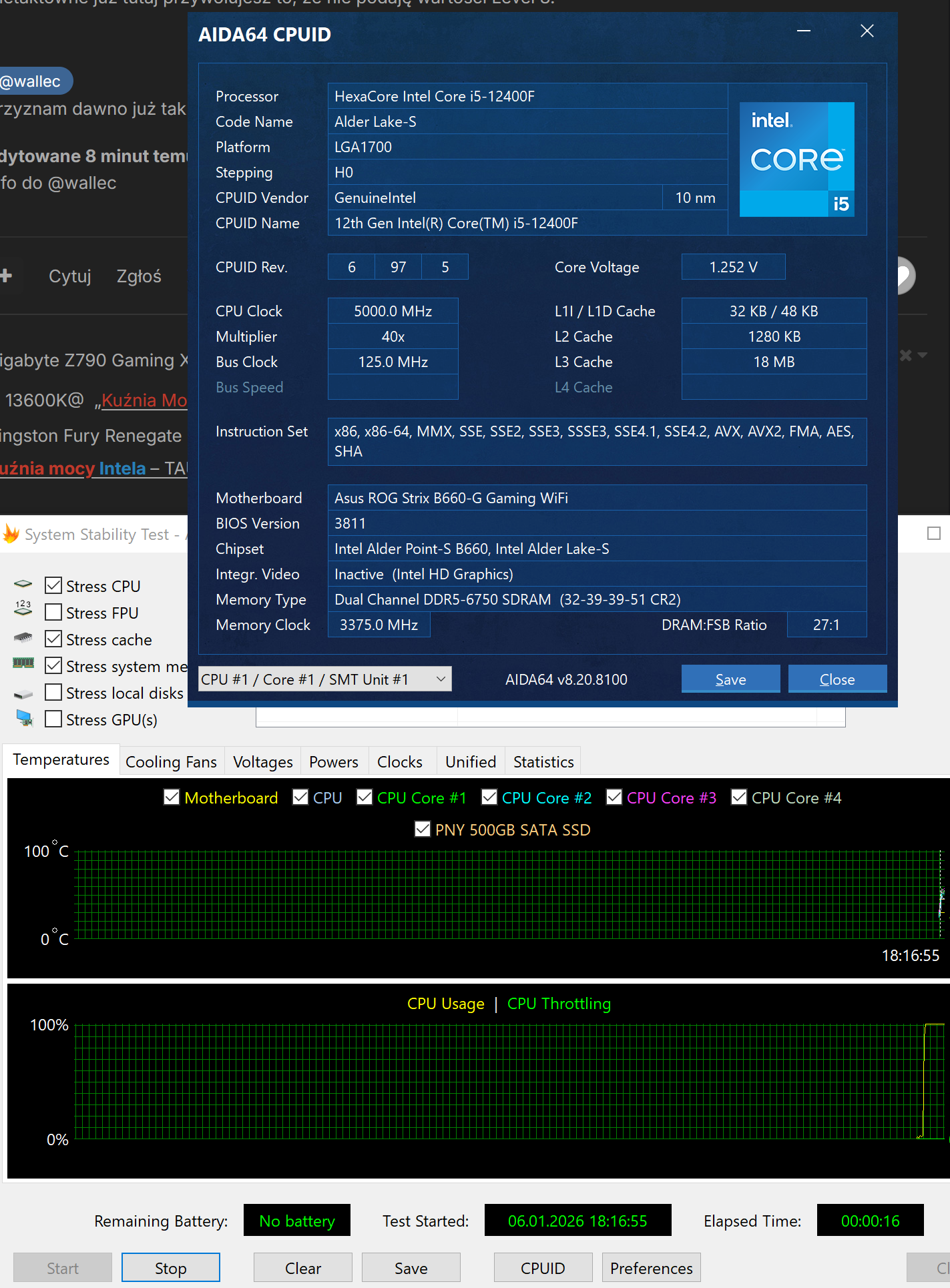Click the Stress system memory RAM icon
Image resolution: width=950 pixels, height=1288 pixels.
(x=23, y=663)
